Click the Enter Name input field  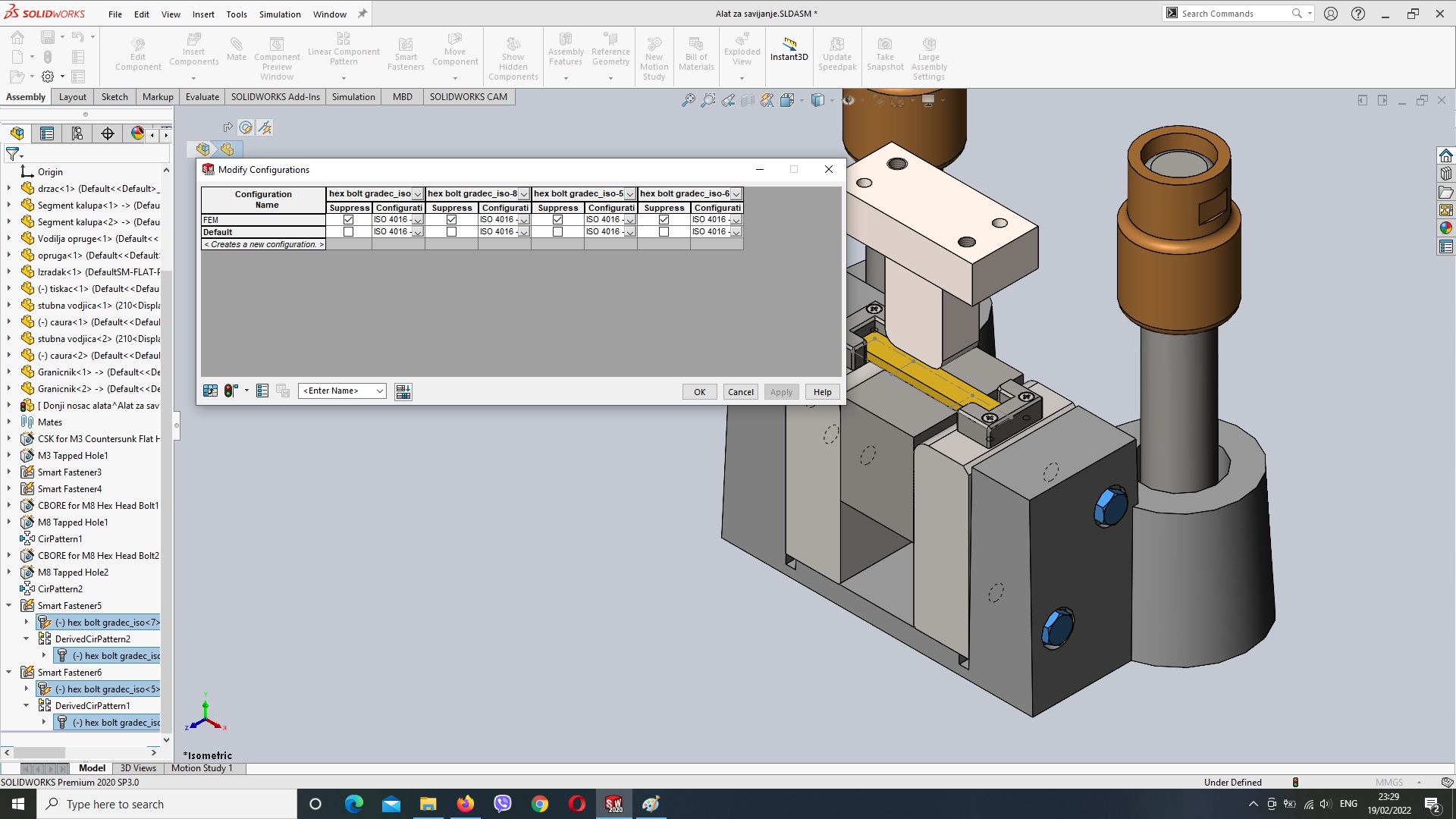(340, 390)
